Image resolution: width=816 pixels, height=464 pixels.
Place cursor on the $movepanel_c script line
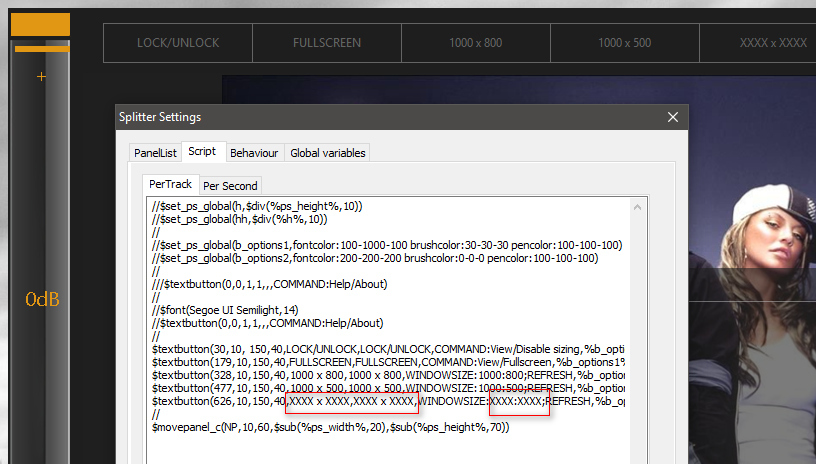coord(330,427)
